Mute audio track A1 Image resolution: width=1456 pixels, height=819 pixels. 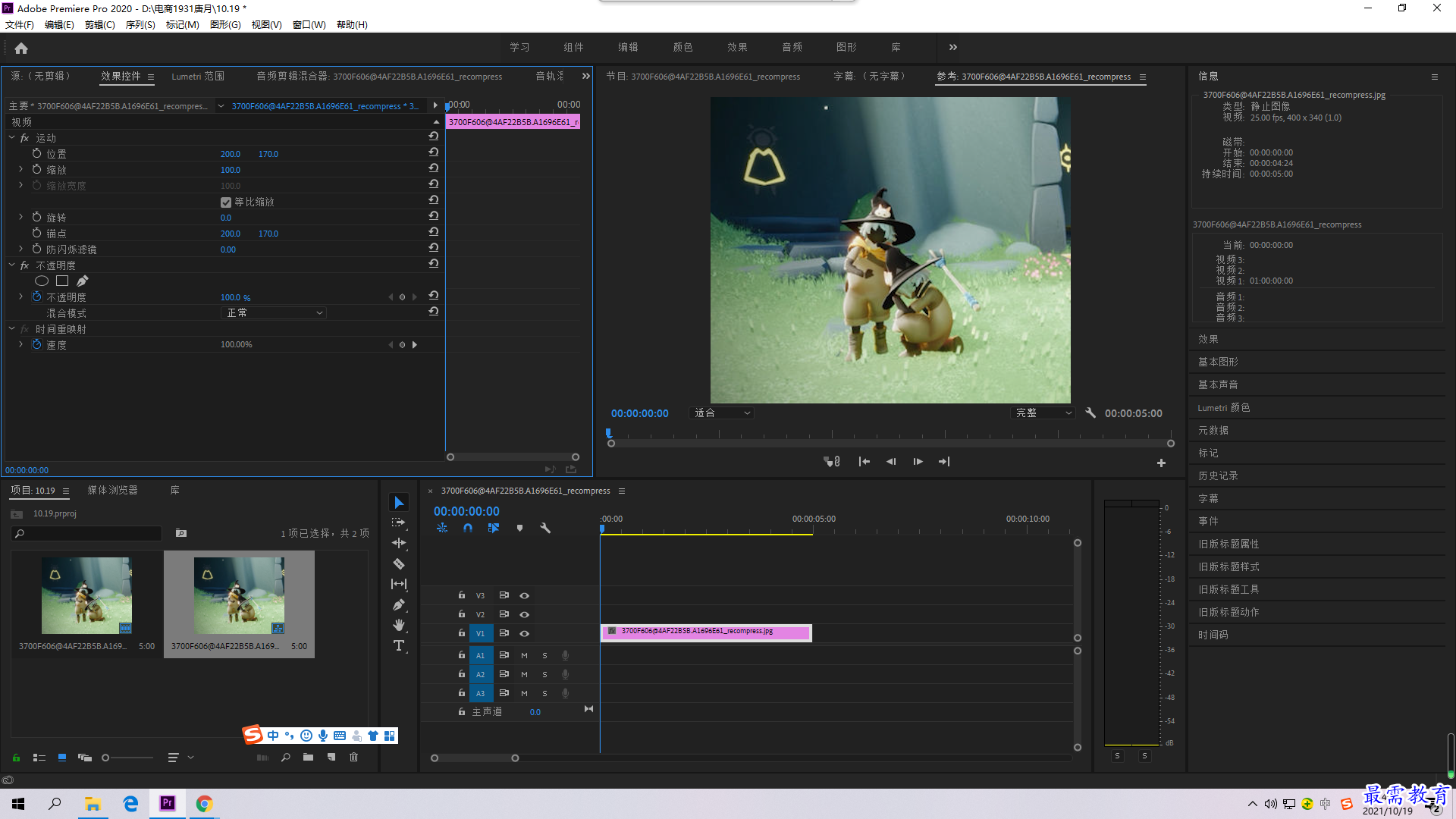[524, 655]
